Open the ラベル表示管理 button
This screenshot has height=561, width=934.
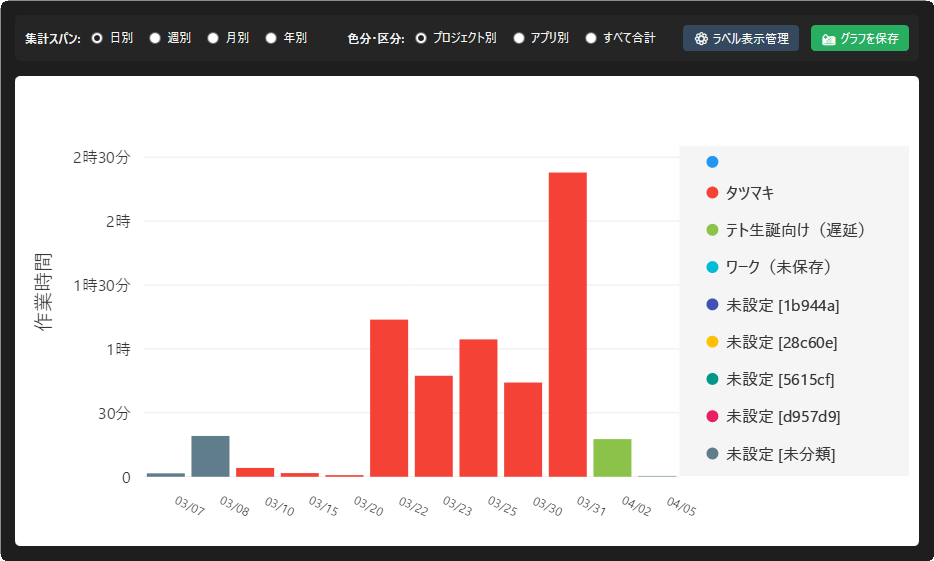point(741,39)
